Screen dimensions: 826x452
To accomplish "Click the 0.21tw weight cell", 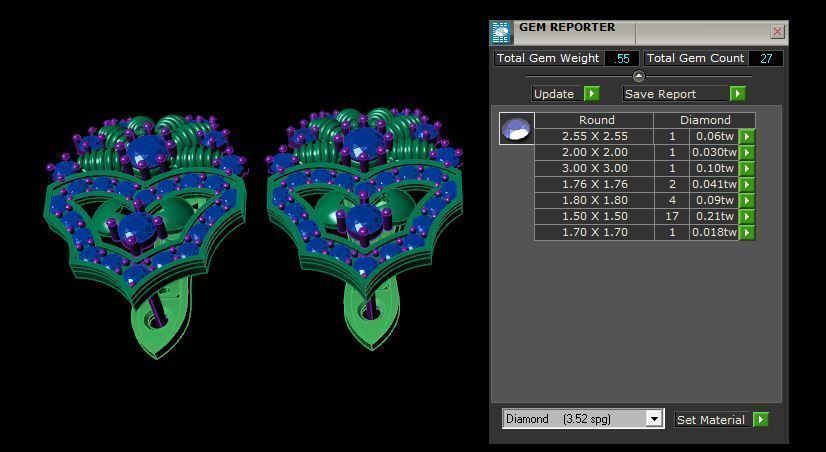I will pos(714,217).
